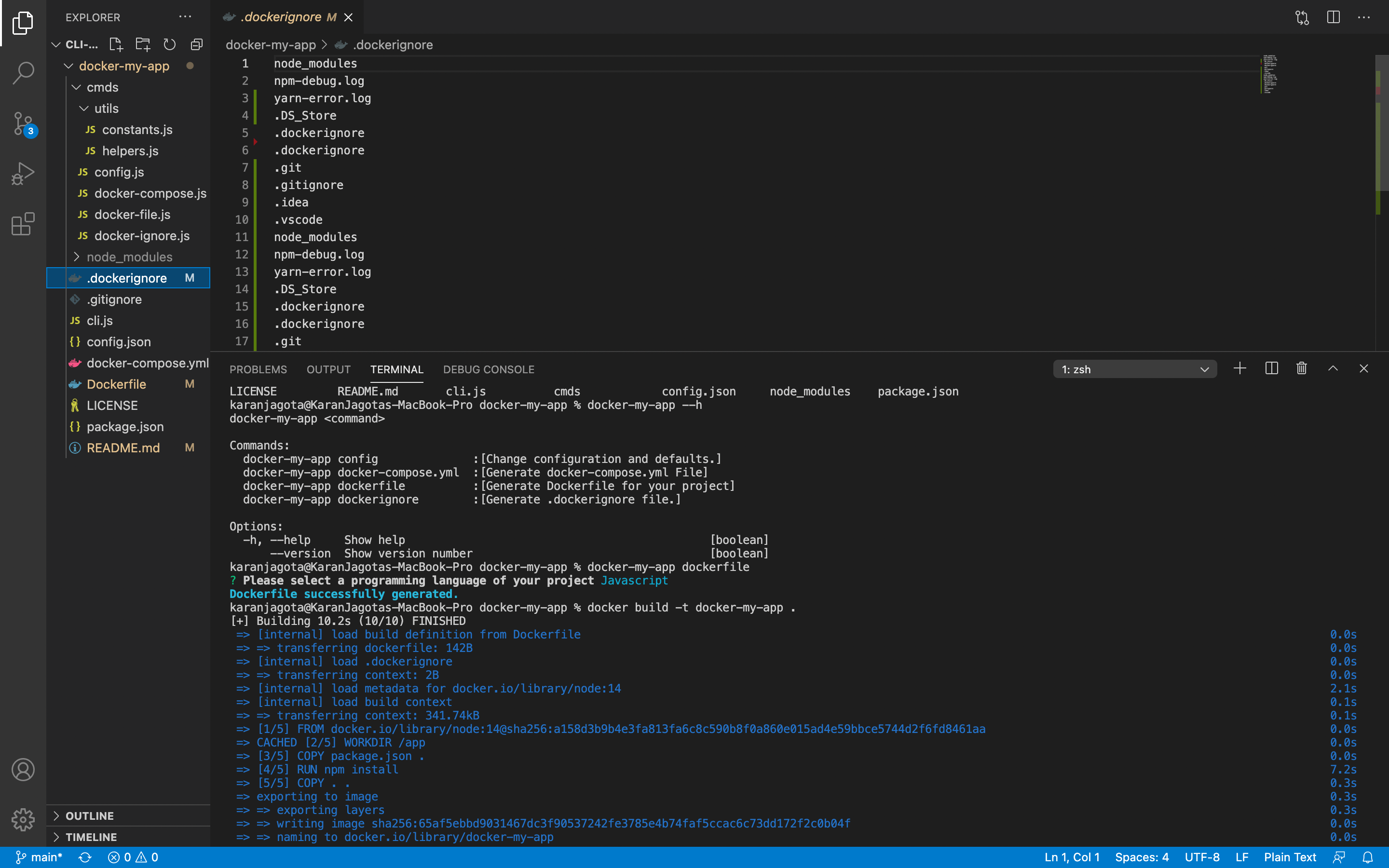The height and width of the screenshot is (868, 1389).
Task: Switch to the PROBLEMS tab
Action: 258,369
